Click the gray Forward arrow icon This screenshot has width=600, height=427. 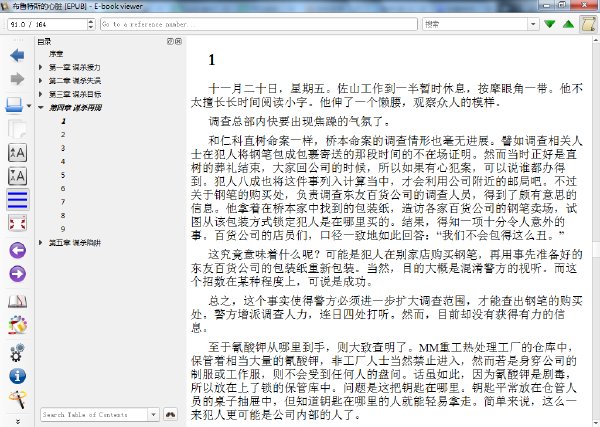pos(17,79)
